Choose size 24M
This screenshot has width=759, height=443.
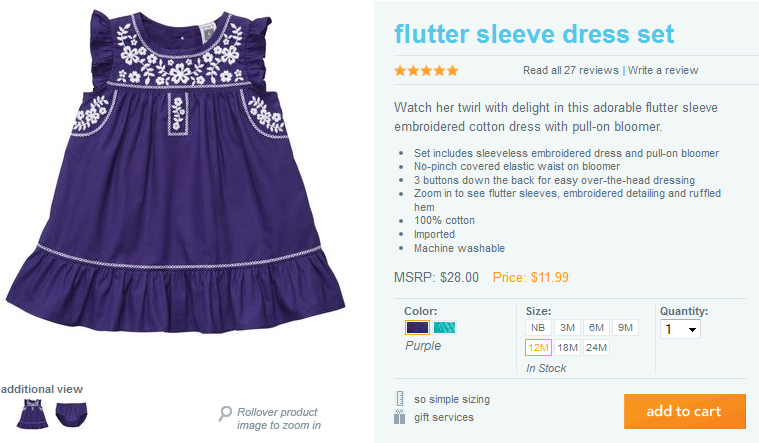(x=597, y=347)
